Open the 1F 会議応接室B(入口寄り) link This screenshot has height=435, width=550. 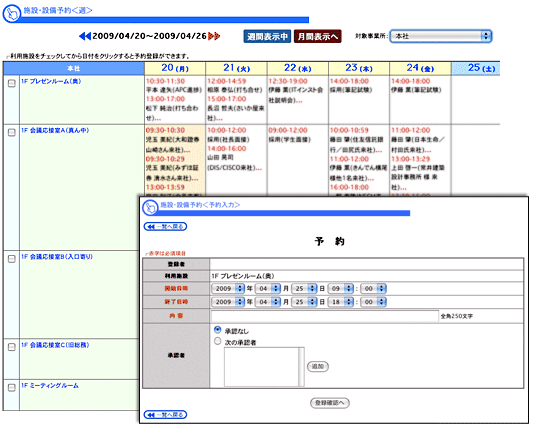click(57, 257)
